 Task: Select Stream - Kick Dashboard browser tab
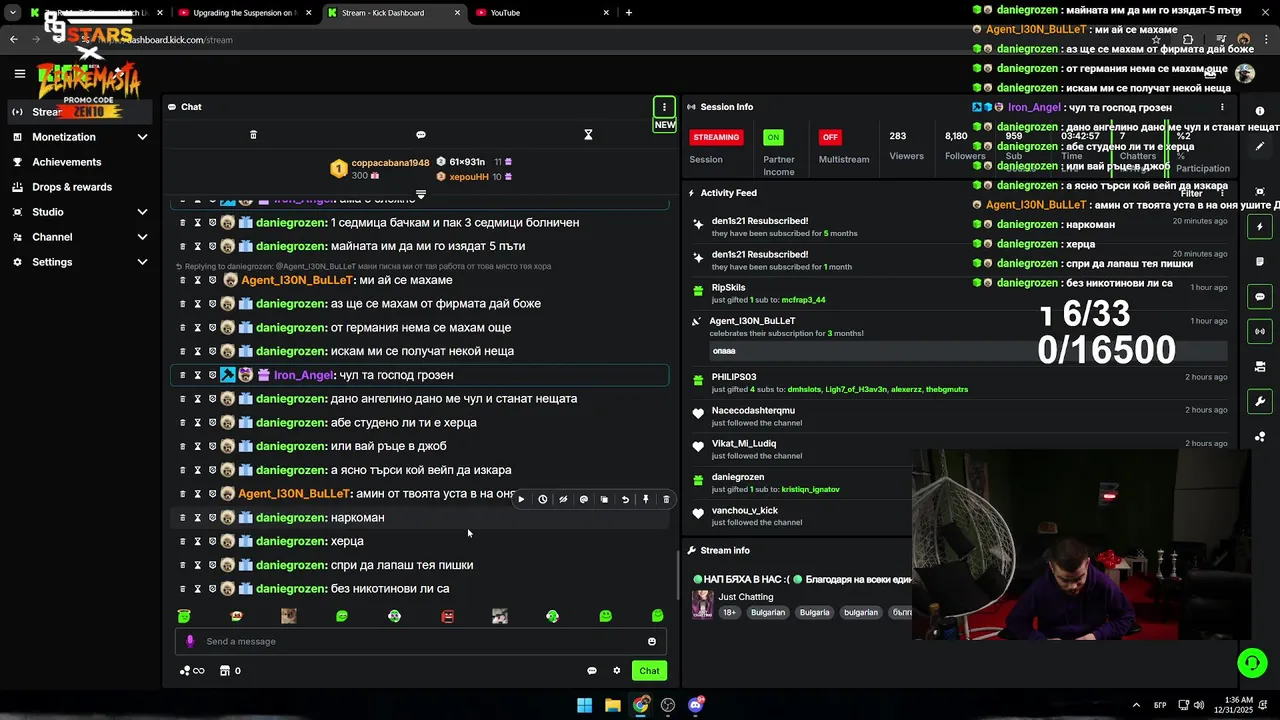(x=394, y=13)
